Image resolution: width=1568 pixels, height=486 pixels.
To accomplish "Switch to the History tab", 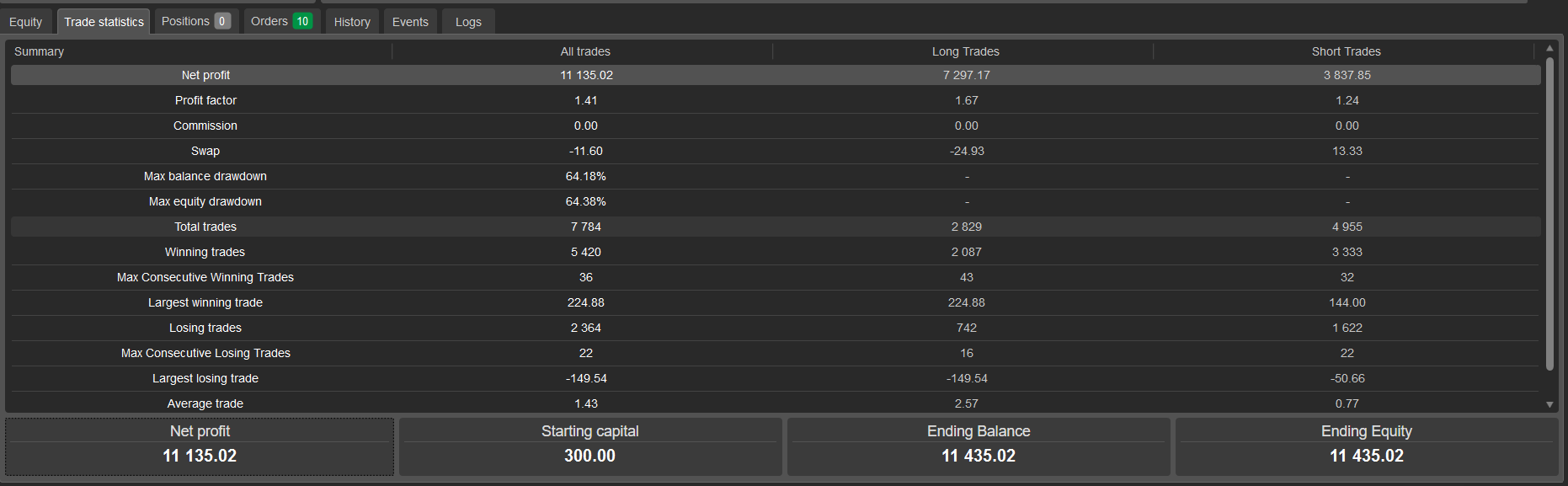I will point(352,22).
